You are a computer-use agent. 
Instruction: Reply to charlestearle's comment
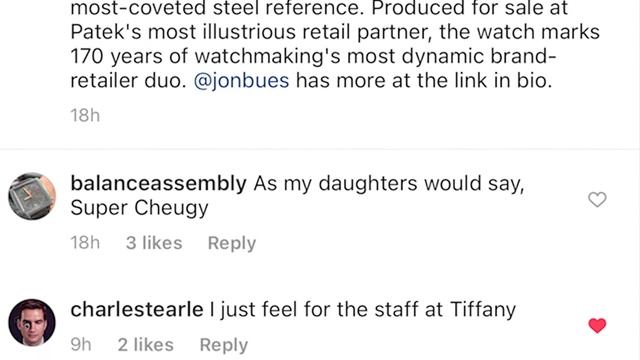tap(224, 345)
